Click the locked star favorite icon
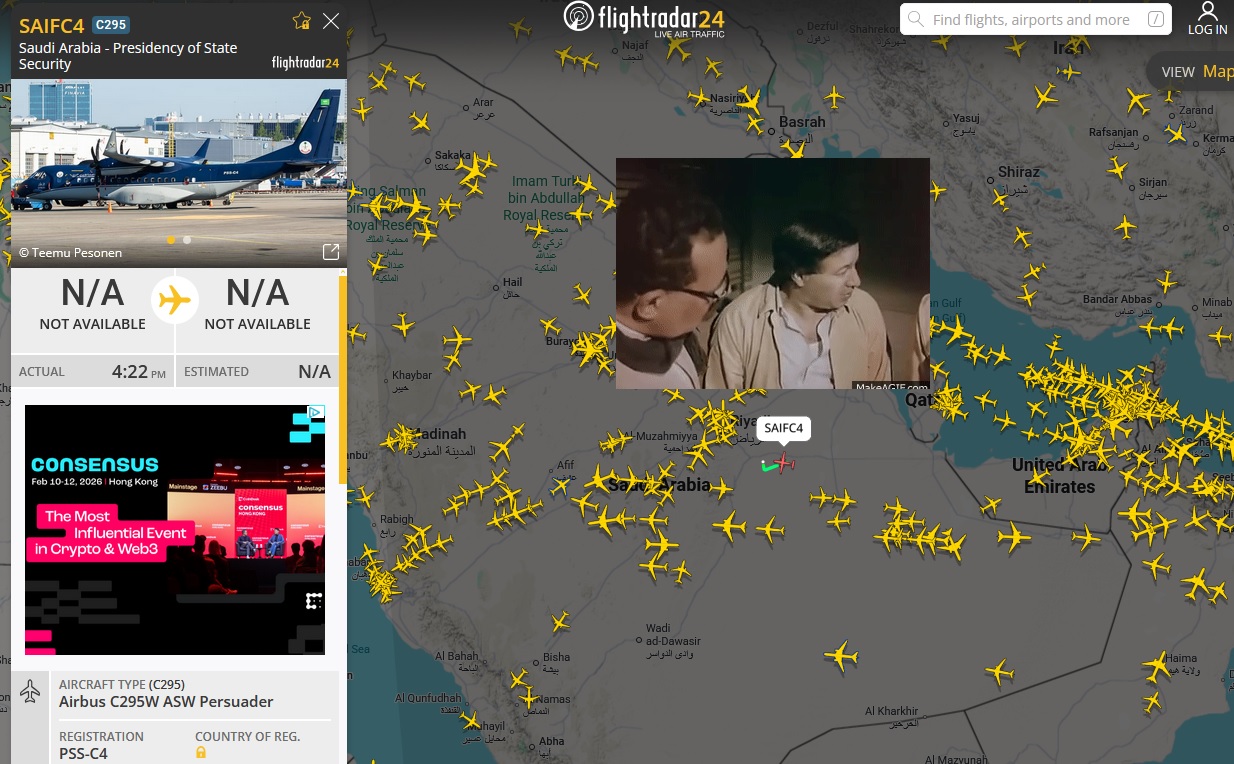 (301, 21)
